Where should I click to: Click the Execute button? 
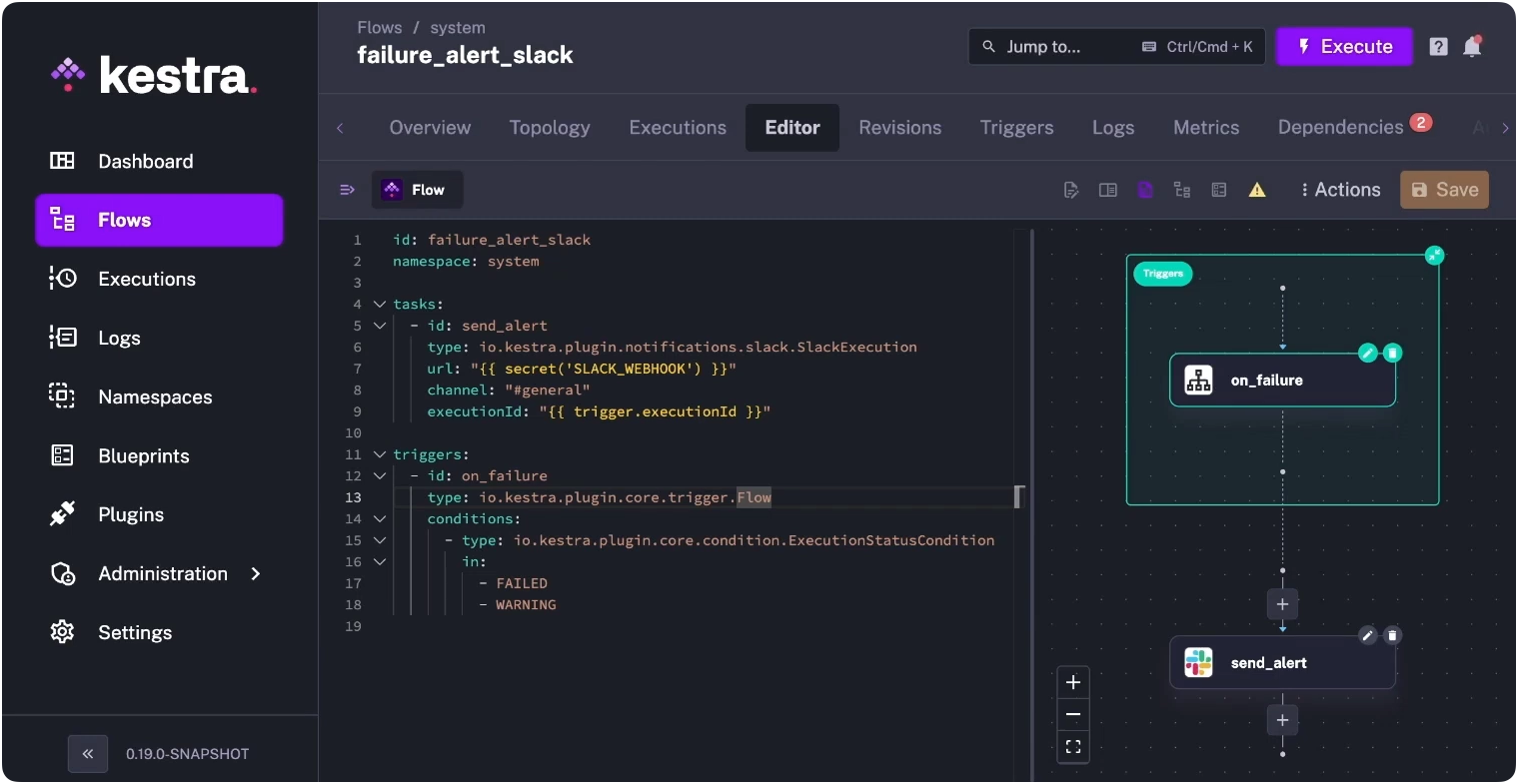point(1344,46)
